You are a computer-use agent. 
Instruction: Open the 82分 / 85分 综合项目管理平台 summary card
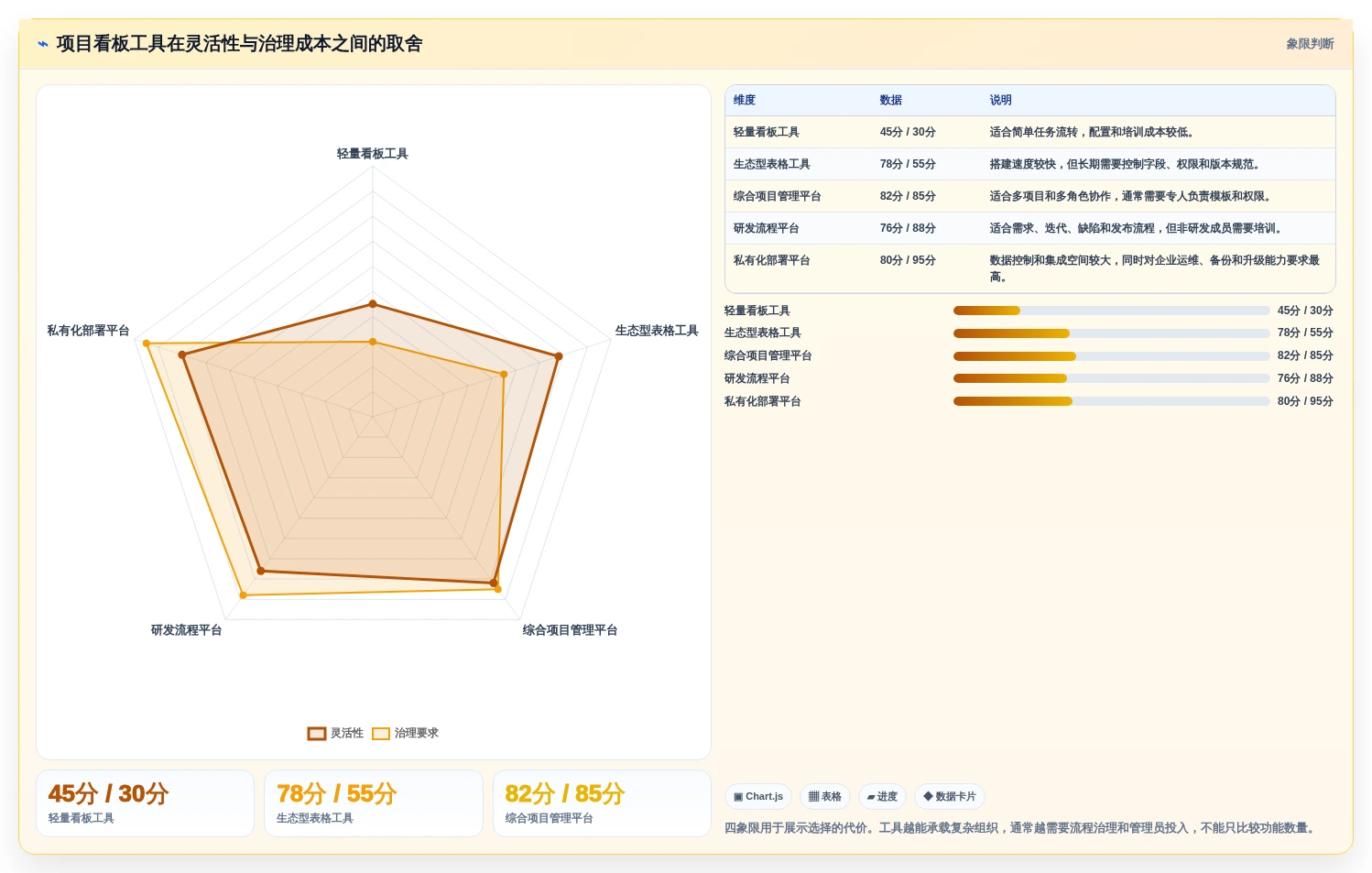pos(602,803)
